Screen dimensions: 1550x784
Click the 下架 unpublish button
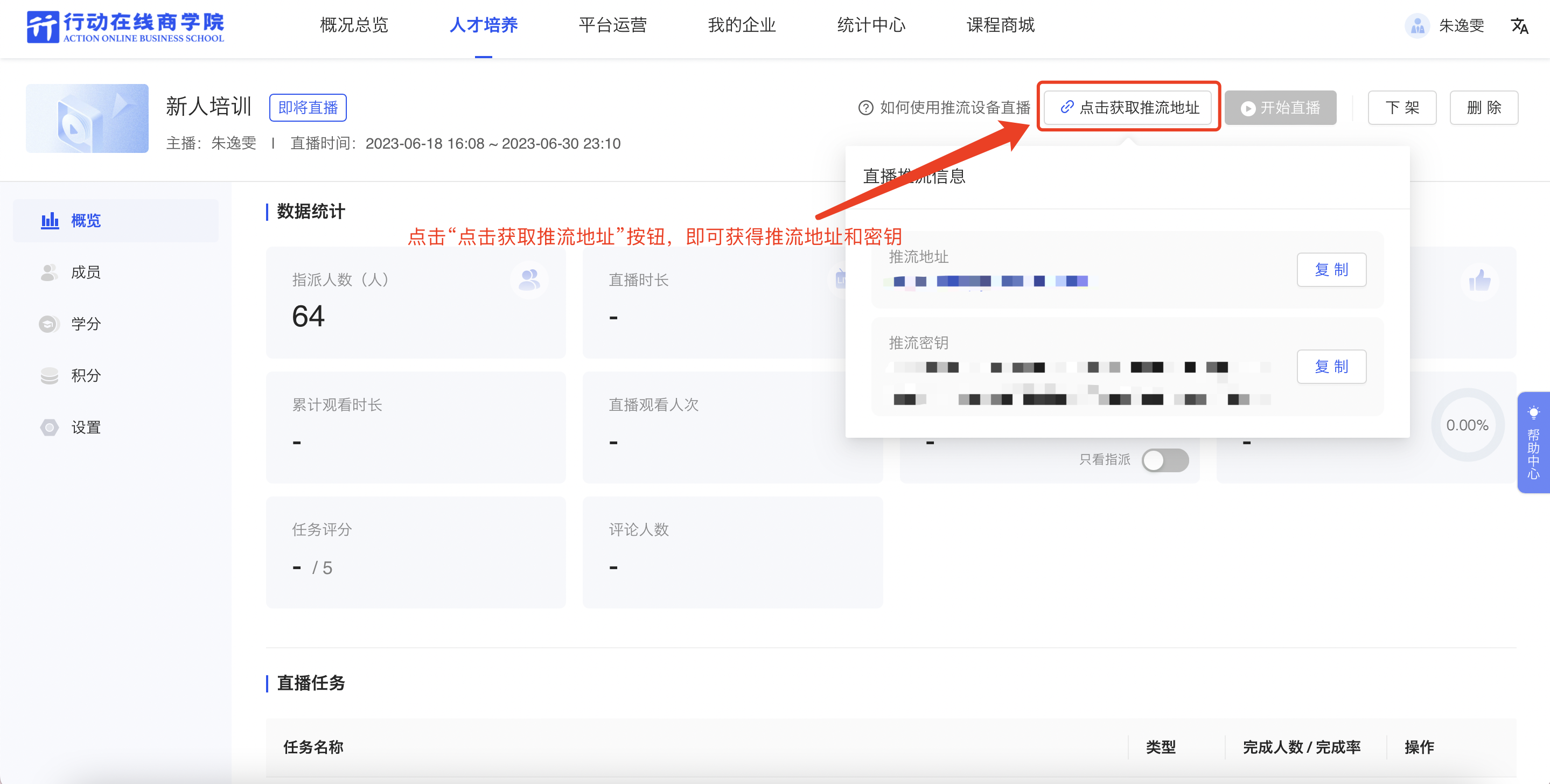[x=1401, y=108]
